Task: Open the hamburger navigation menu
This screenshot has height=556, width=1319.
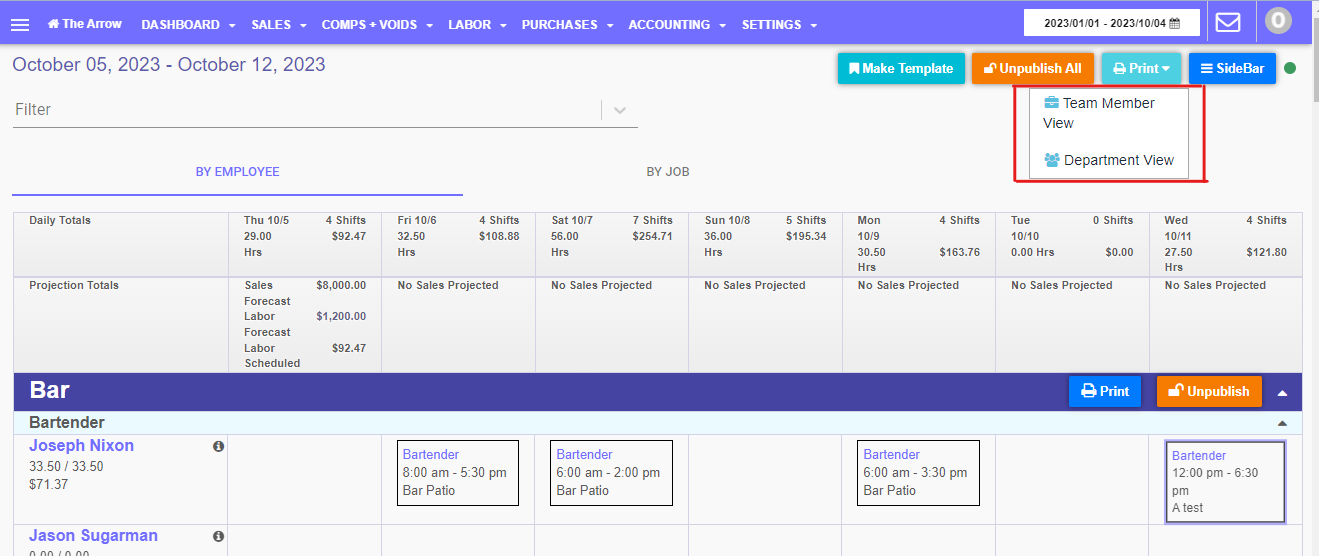Action: click(x=20, y=25)
